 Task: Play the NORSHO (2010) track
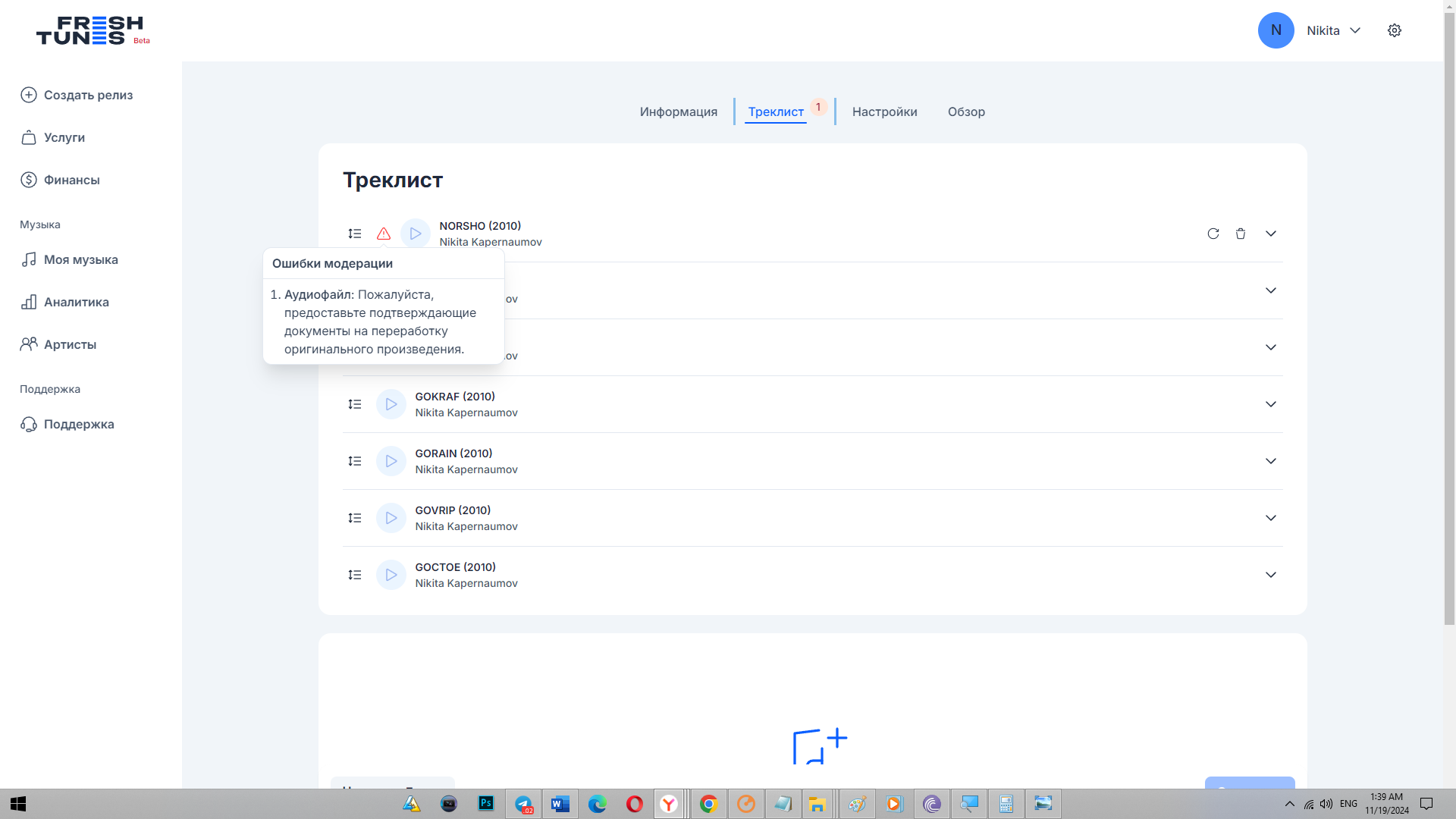pyautogui.click(x=415, y=234)
